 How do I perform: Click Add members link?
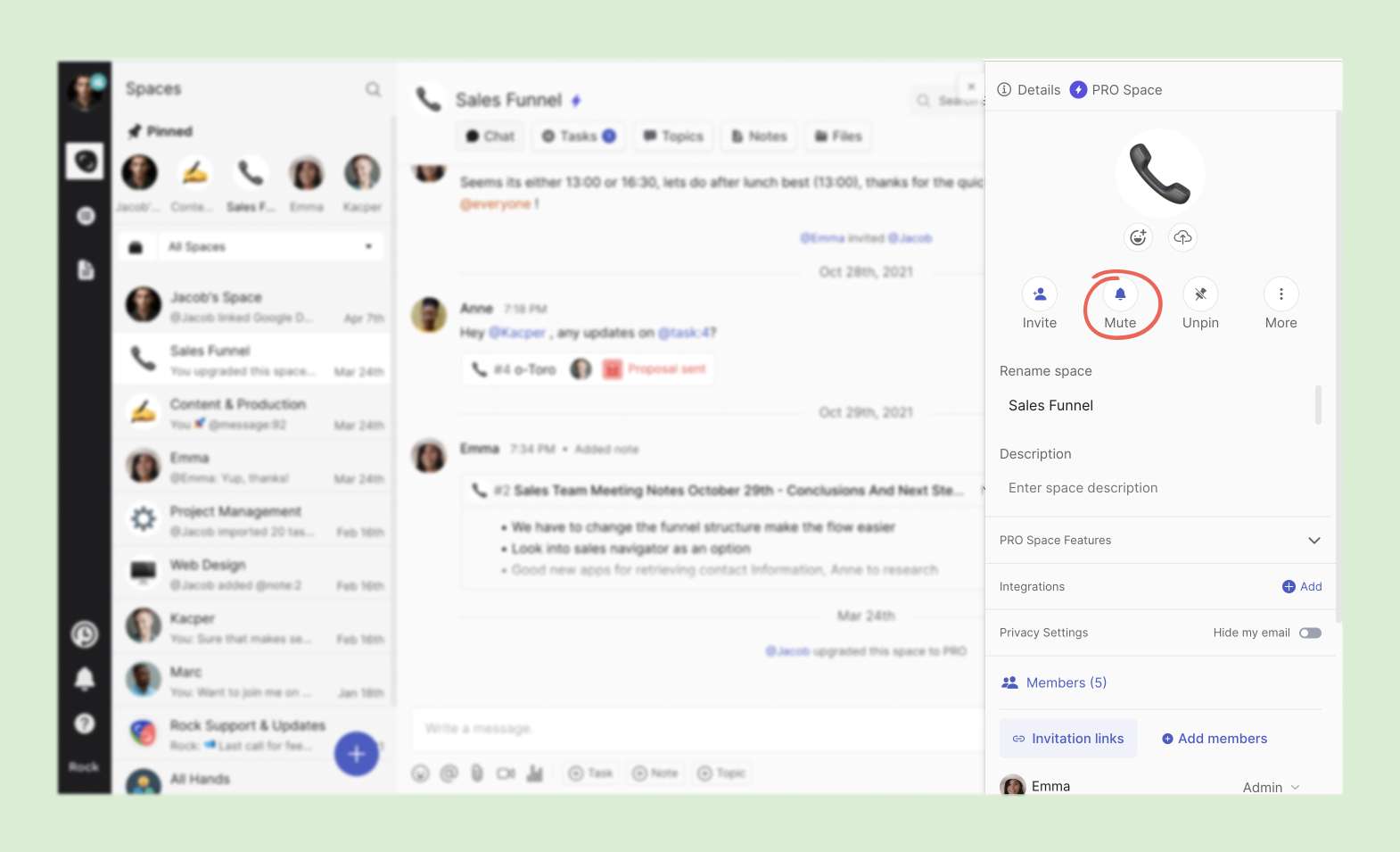(x=1214, y=739)
